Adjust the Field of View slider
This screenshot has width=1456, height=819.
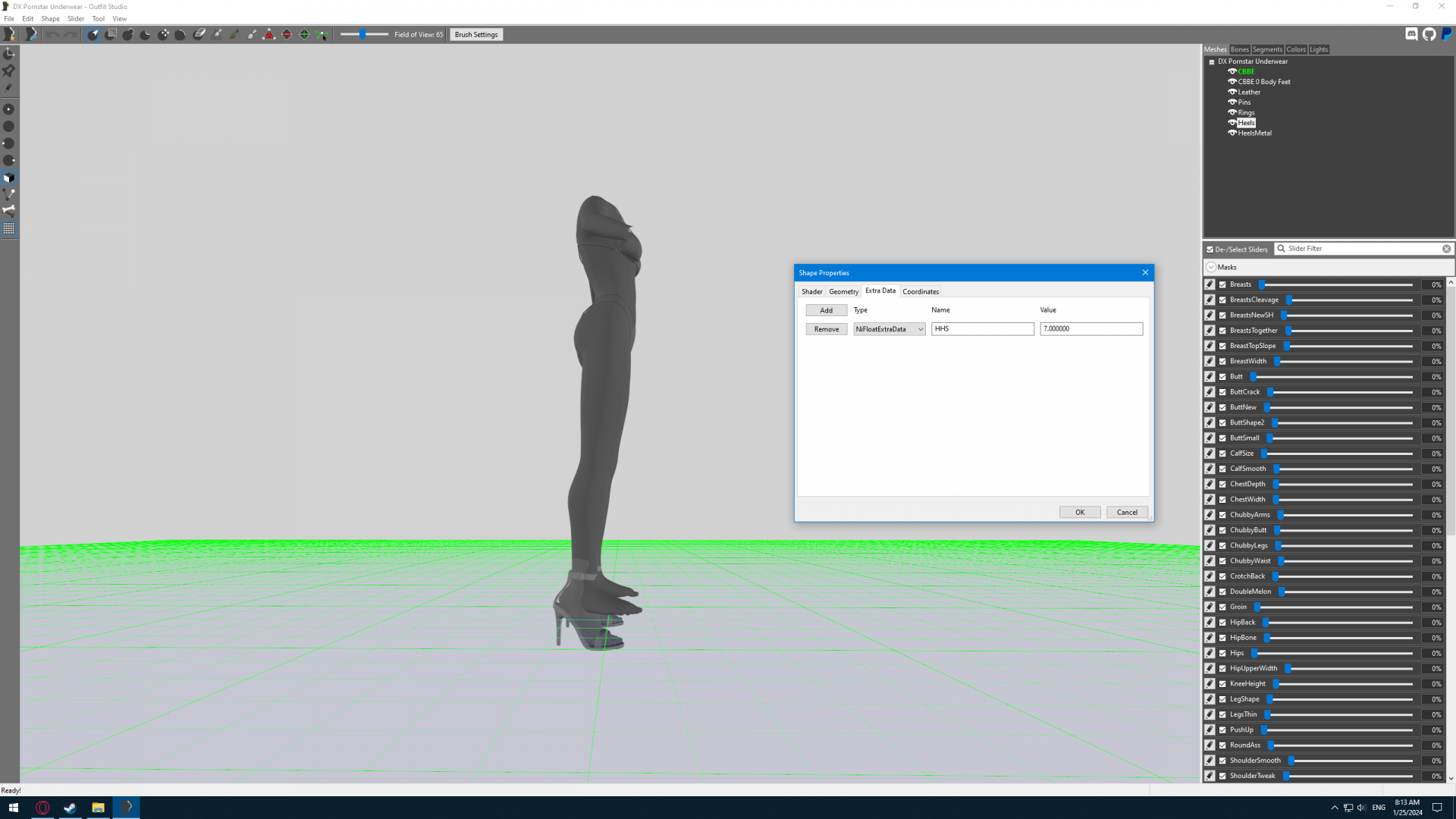(362, 34)
